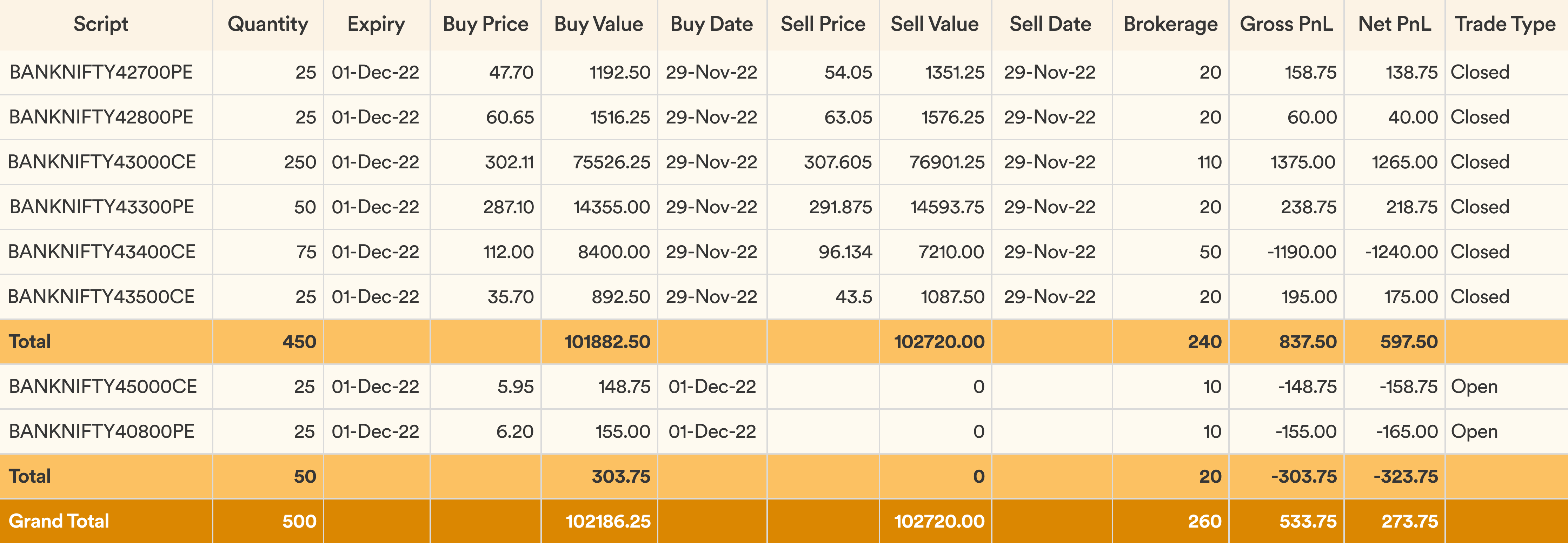Screen dimensions: 1568x543
Task: Select the BANKNIFTY42700PE script cell
Action: pos(101,73)
